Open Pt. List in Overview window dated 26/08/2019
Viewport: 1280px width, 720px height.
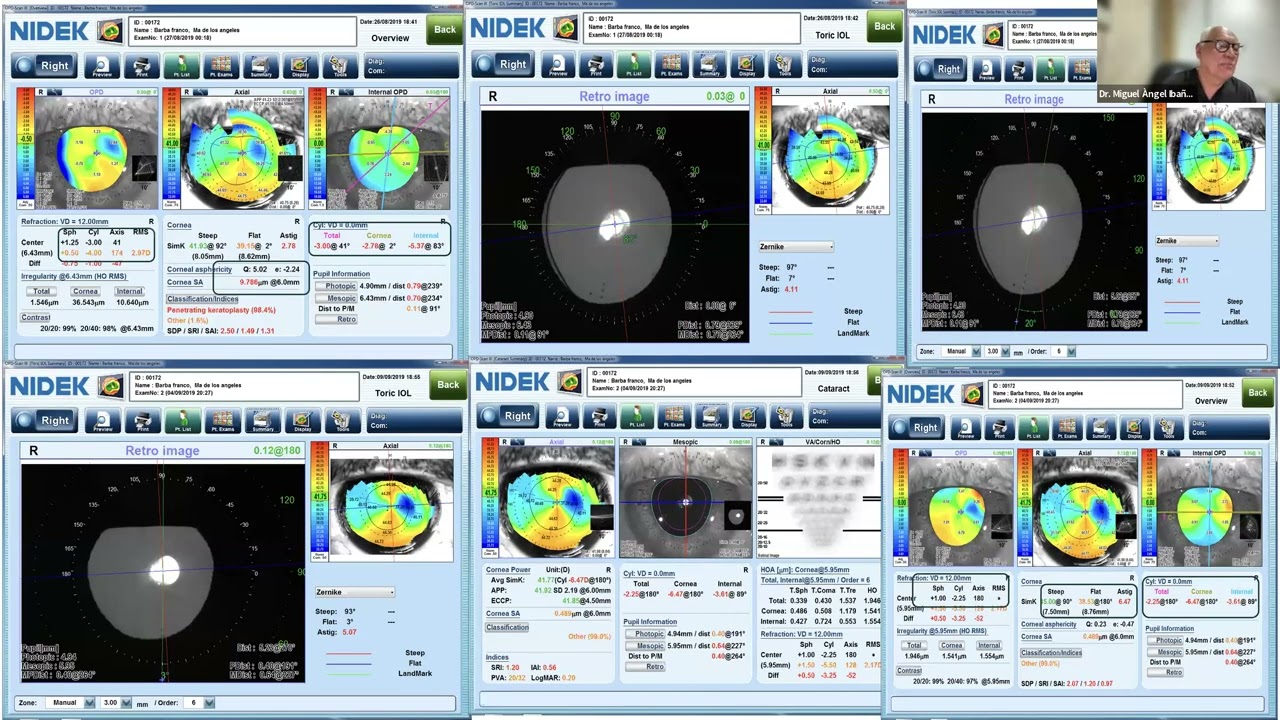click(x=181, y=66)
